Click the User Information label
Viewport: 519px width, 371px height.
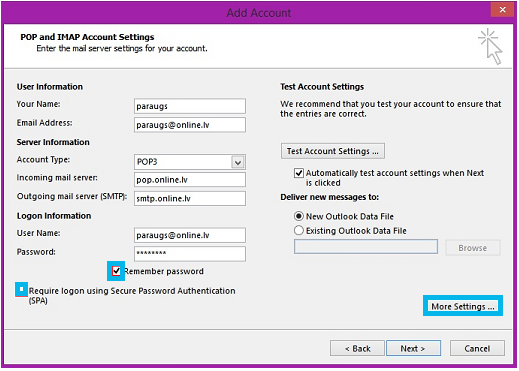pos(50,87)
